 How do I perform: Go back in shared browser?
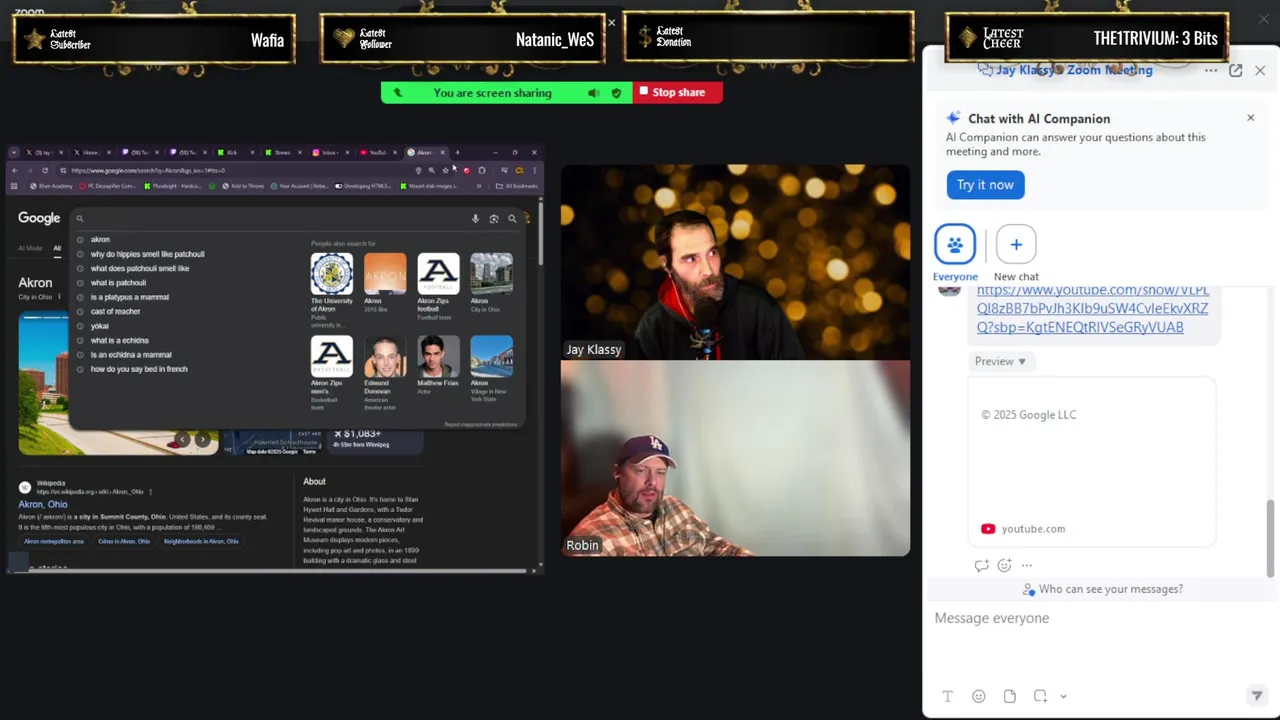tap(14, 170)
